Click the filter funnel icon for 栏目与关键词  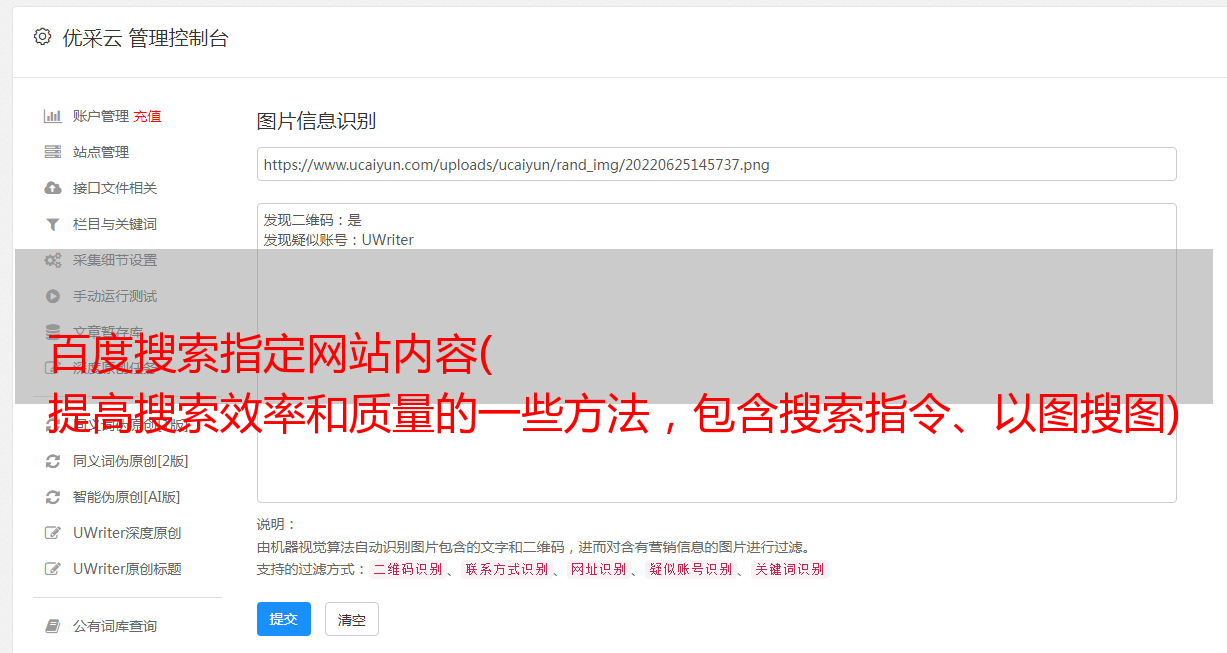pyautogui.click(x=53, y=224)
